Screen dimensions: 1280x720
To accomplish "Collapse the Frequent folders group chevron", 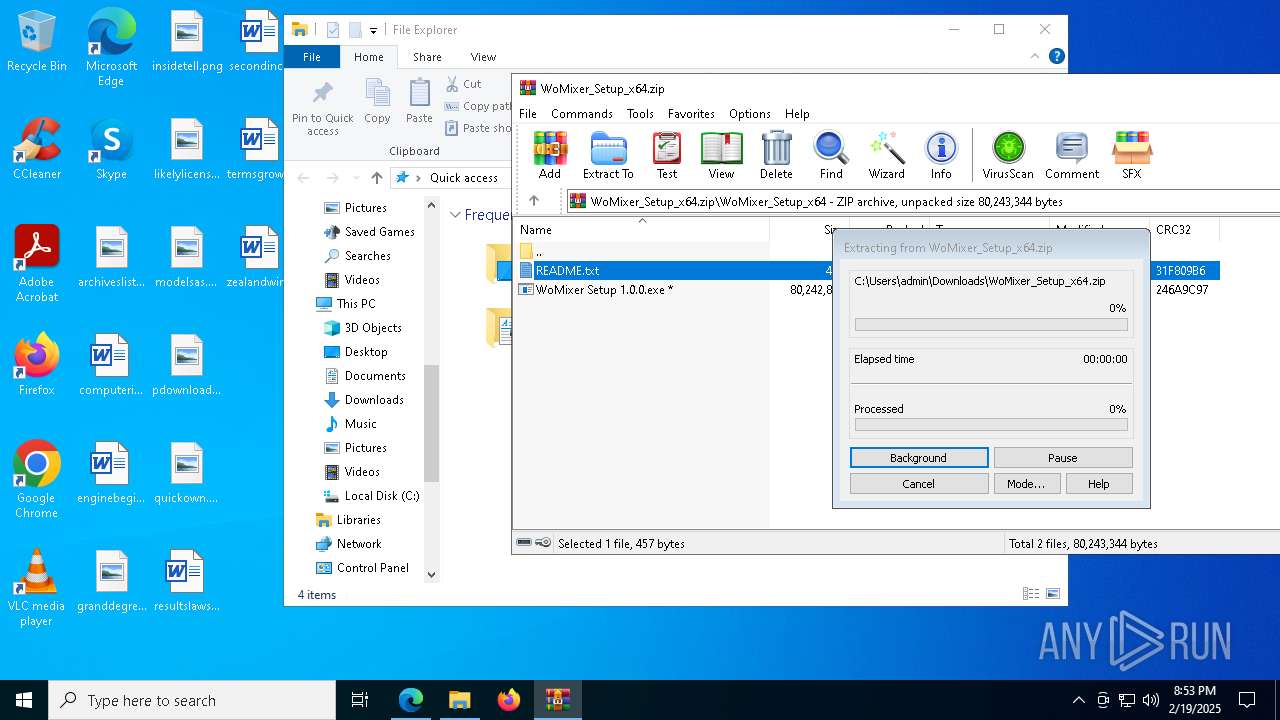I will click(x=455, y=215).
